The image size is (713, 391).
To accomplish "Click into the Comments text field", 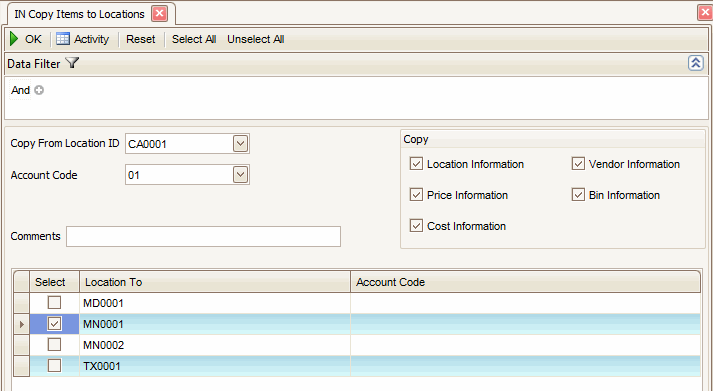I will coord(203,236).
